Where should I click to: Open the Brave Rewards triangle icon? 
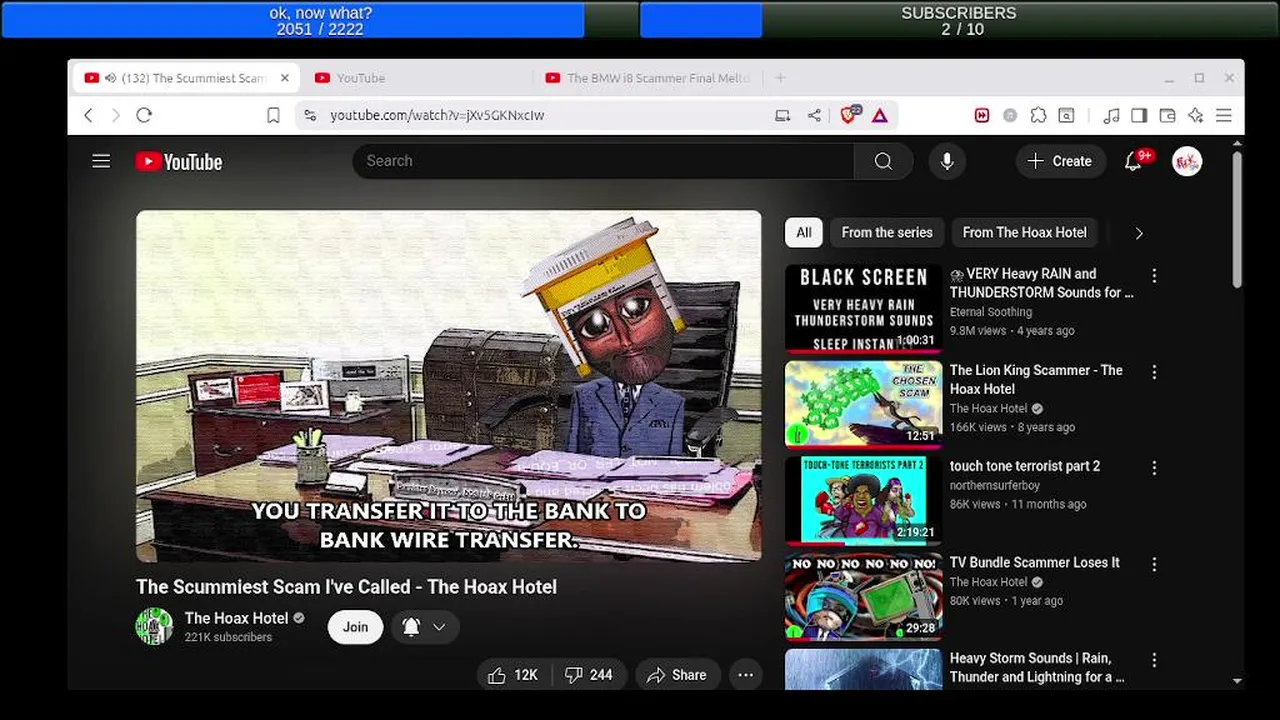[880, 115]
